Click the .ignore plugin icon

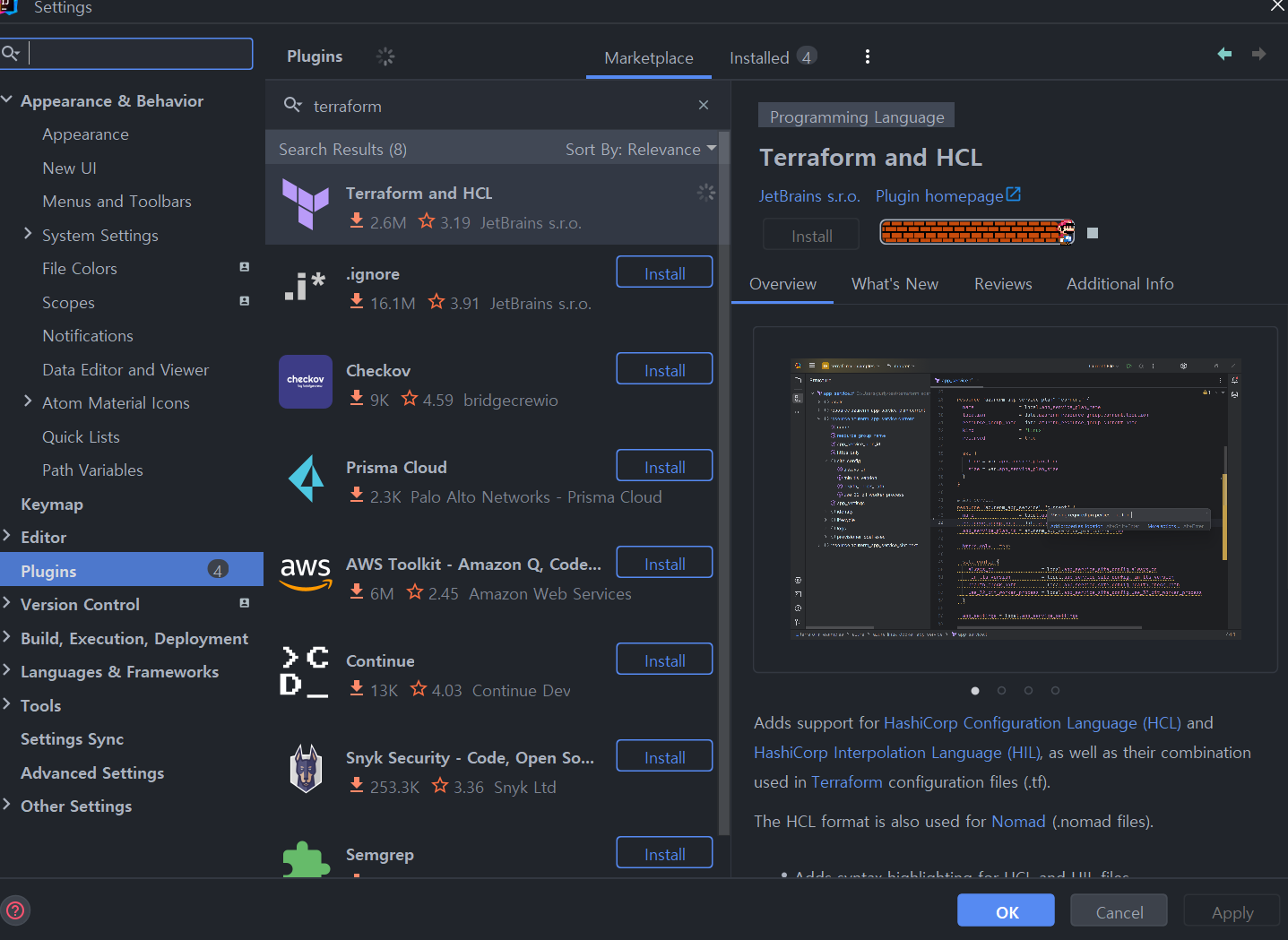(x=306, y=286)
